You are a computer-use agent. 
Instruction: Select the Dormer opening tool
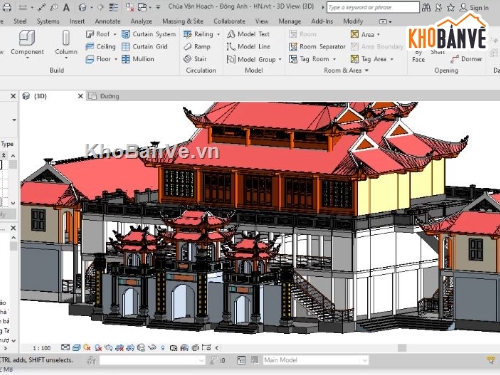[466, 59]
